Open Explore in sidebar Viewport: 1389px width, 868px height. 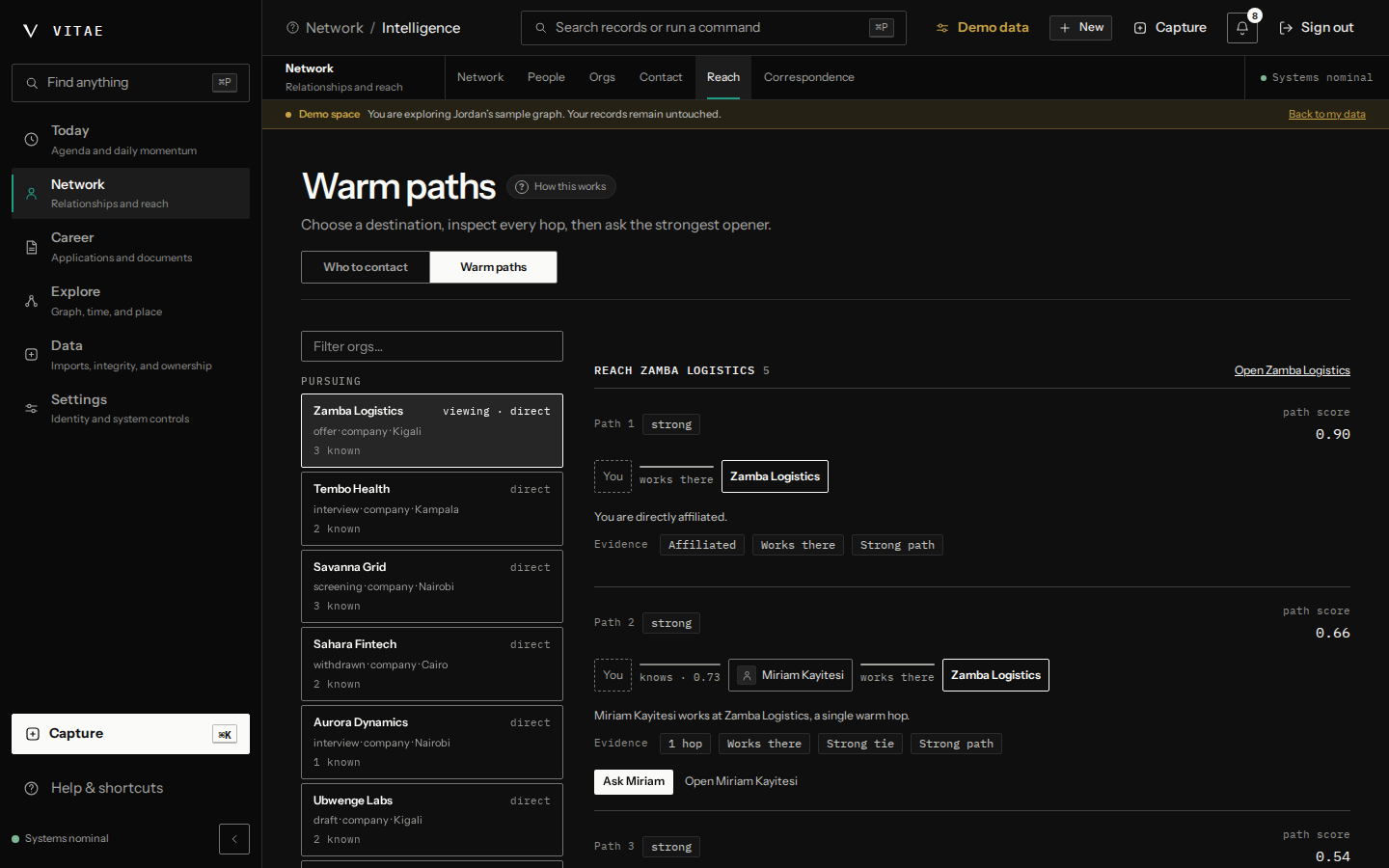pos(130,301)
